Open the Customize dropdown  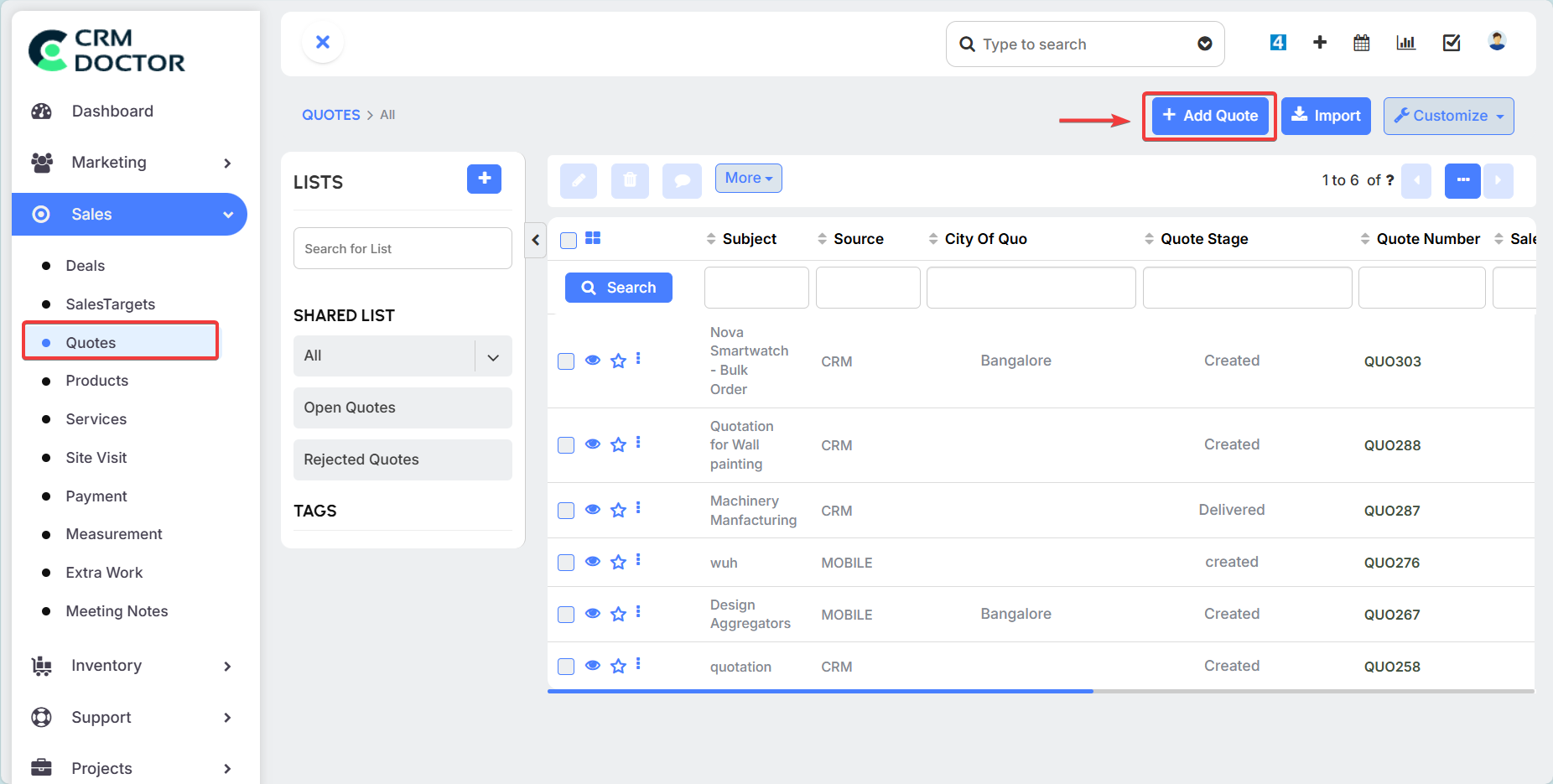(1448, 116)
